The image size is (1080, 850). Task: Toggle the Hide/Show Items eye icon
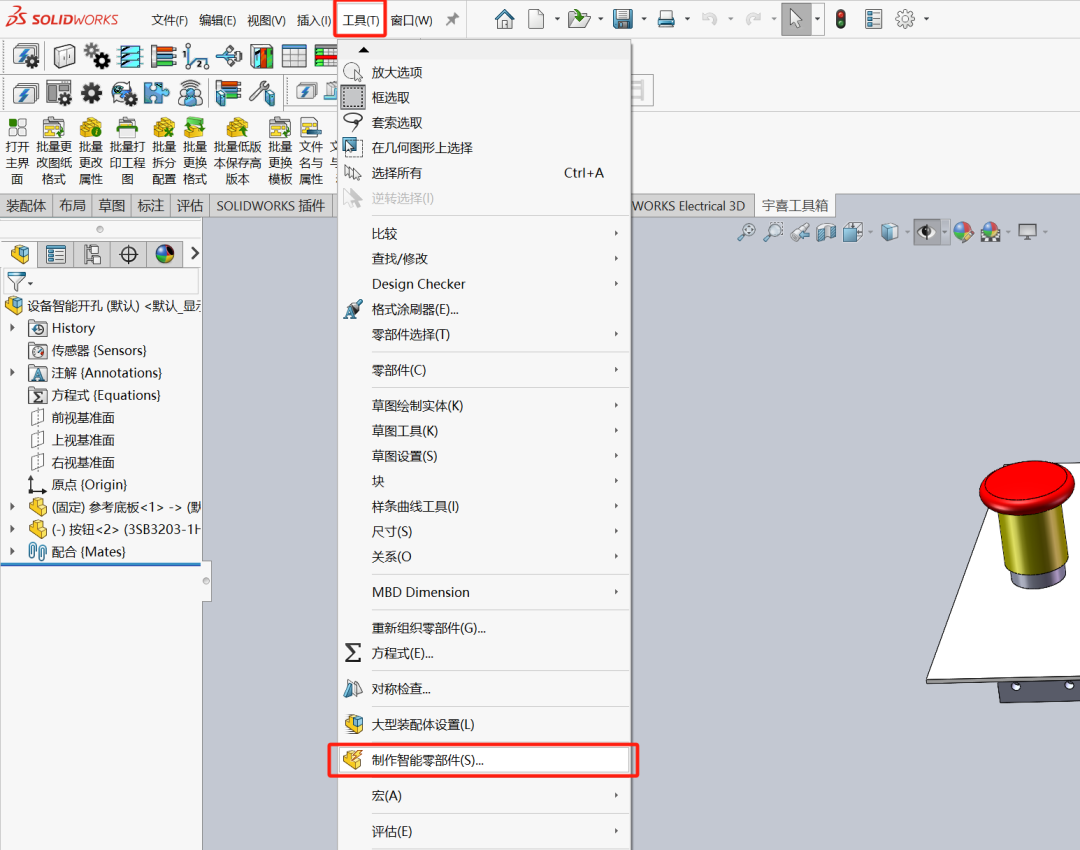[x=924, y=232]
